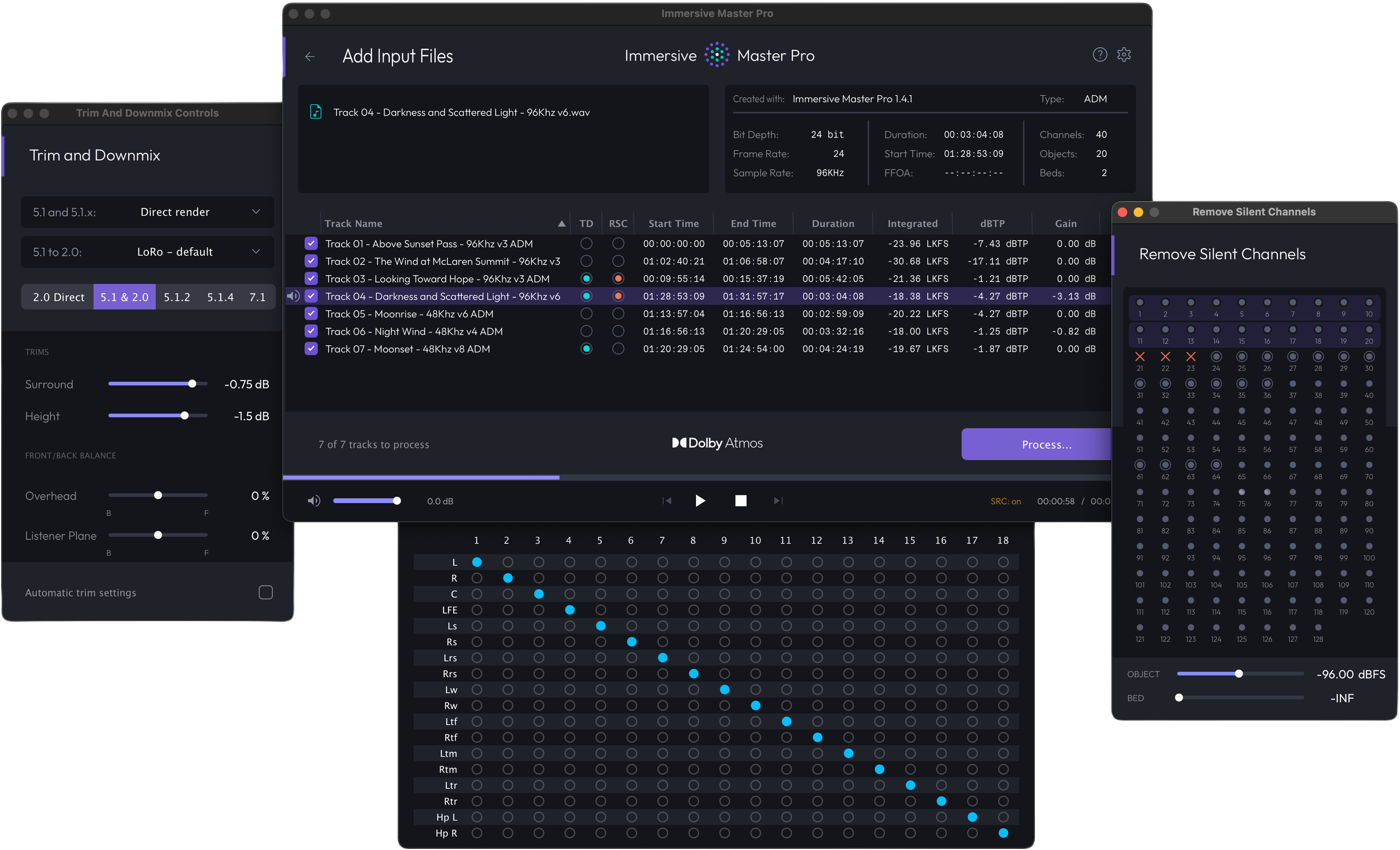Screen dimensions: 1400x850
Task: Open the help question mark icon
Action: [1099, 54]
